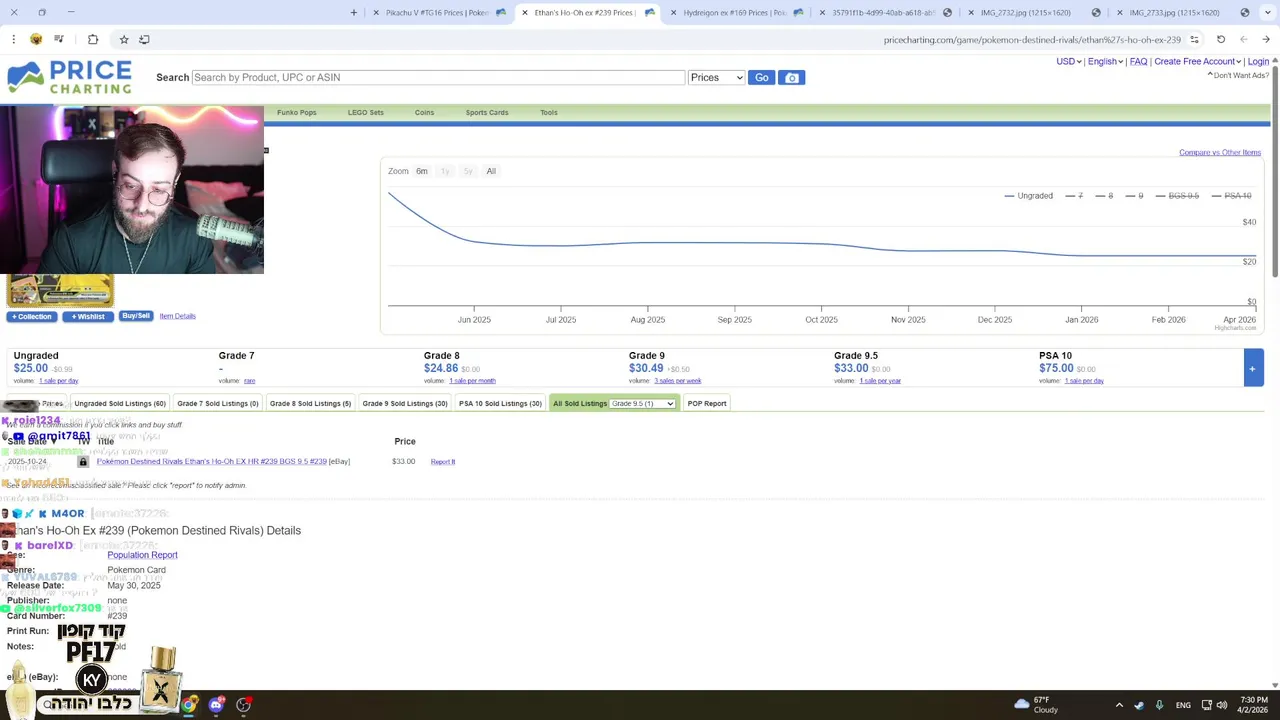Image resolution: width=1280 pixels, height=720 pixels.
Task: Click the + Wishlist button
Action: [87, 316]
